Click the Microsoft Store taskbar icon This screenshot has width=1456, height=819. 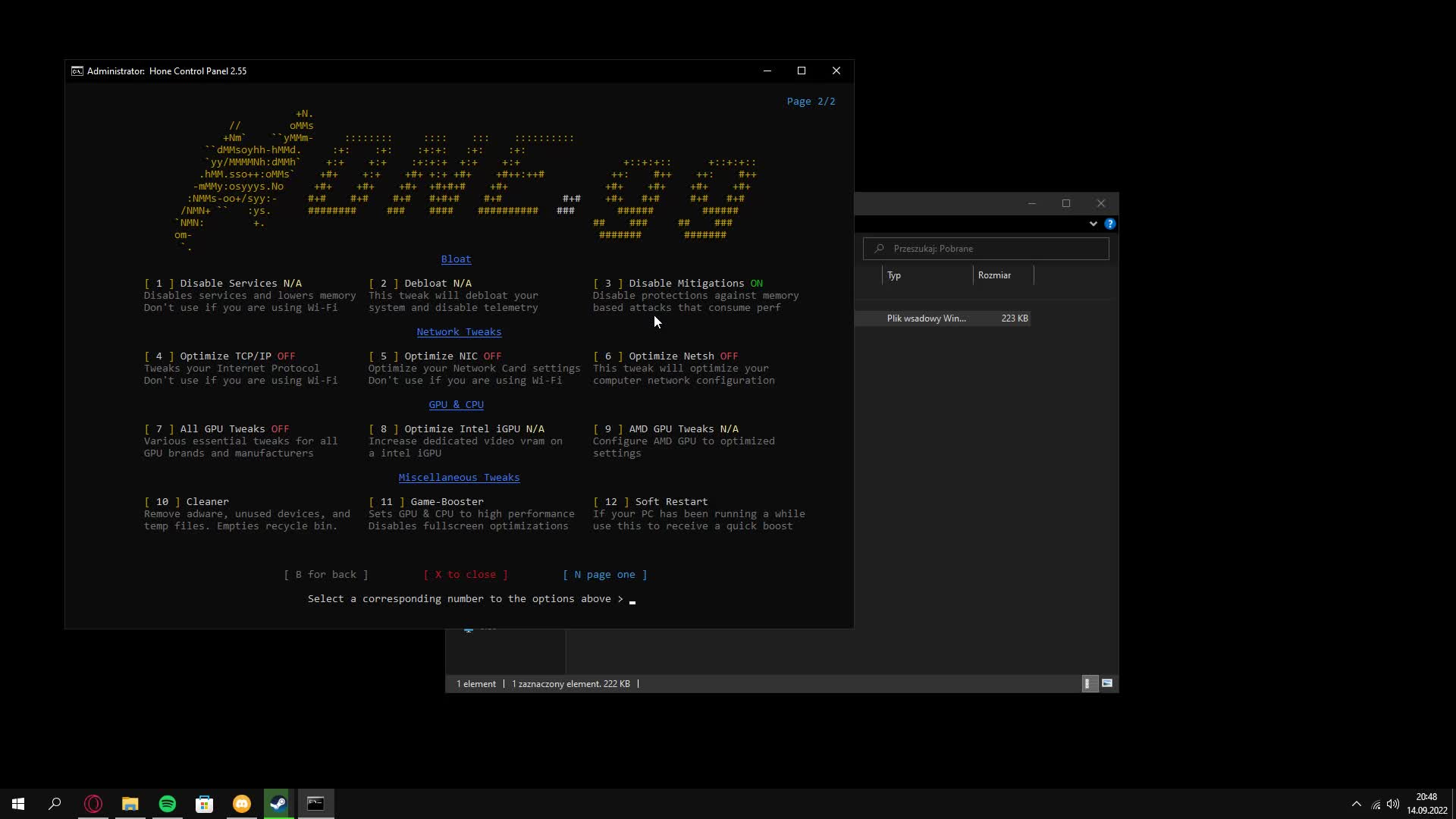pyautogui.click(x=205, y=804)
